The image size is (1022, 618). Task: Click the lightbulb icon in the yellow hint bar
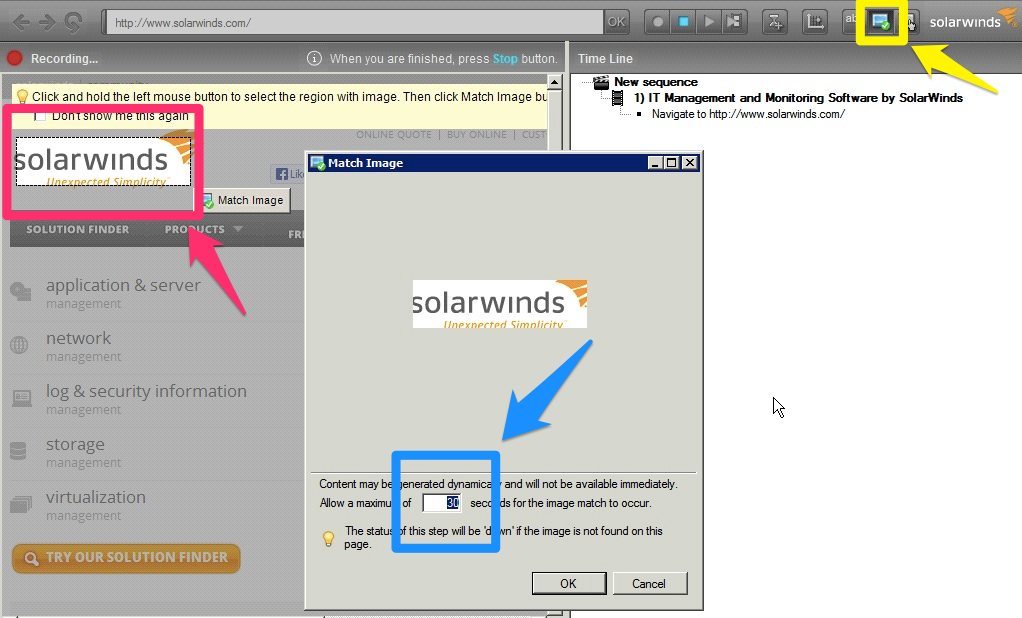click(x=22, y=97)
